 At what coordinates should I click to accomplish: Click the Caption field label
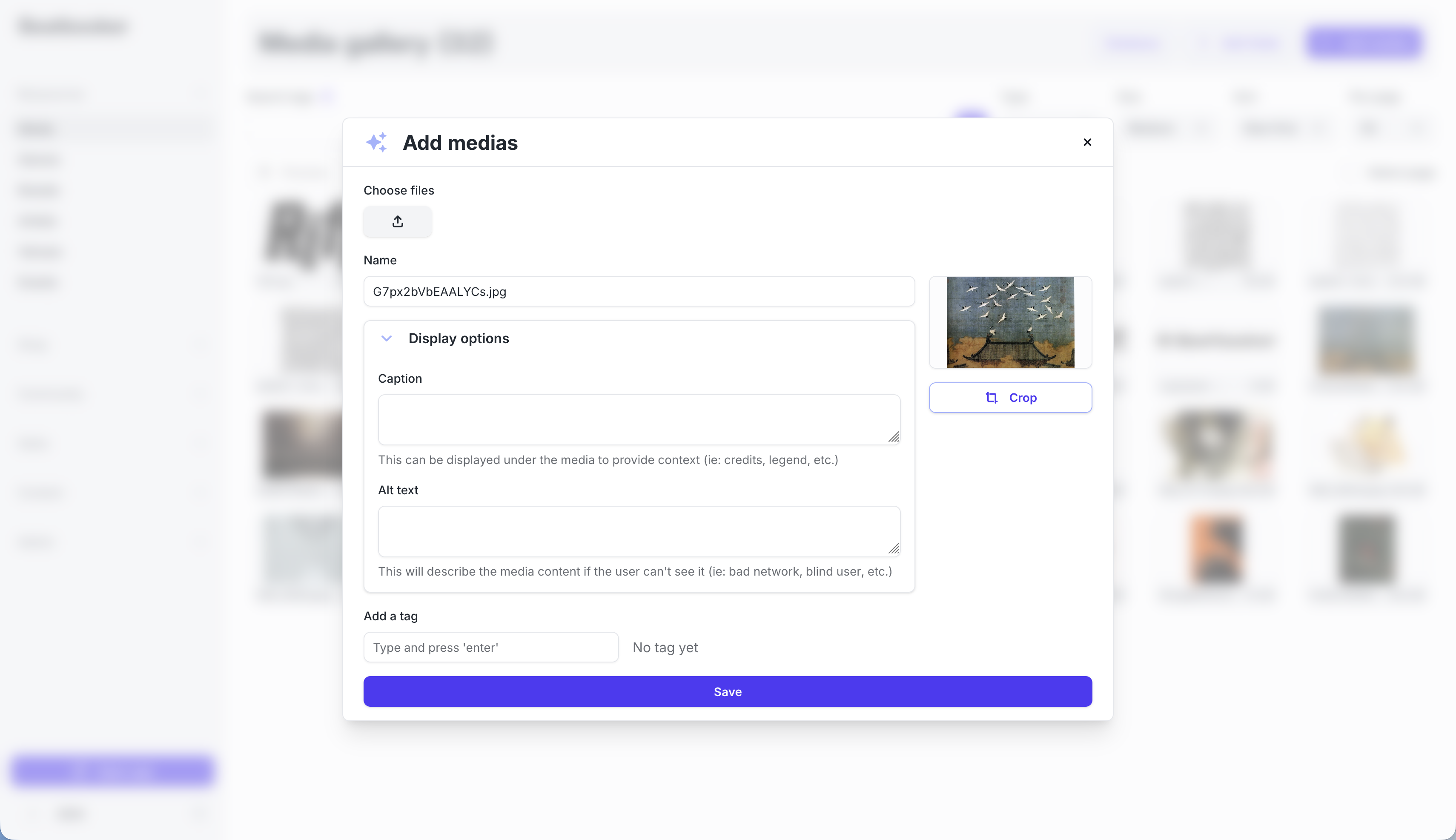pyautogui.click(x=400, y=378)
